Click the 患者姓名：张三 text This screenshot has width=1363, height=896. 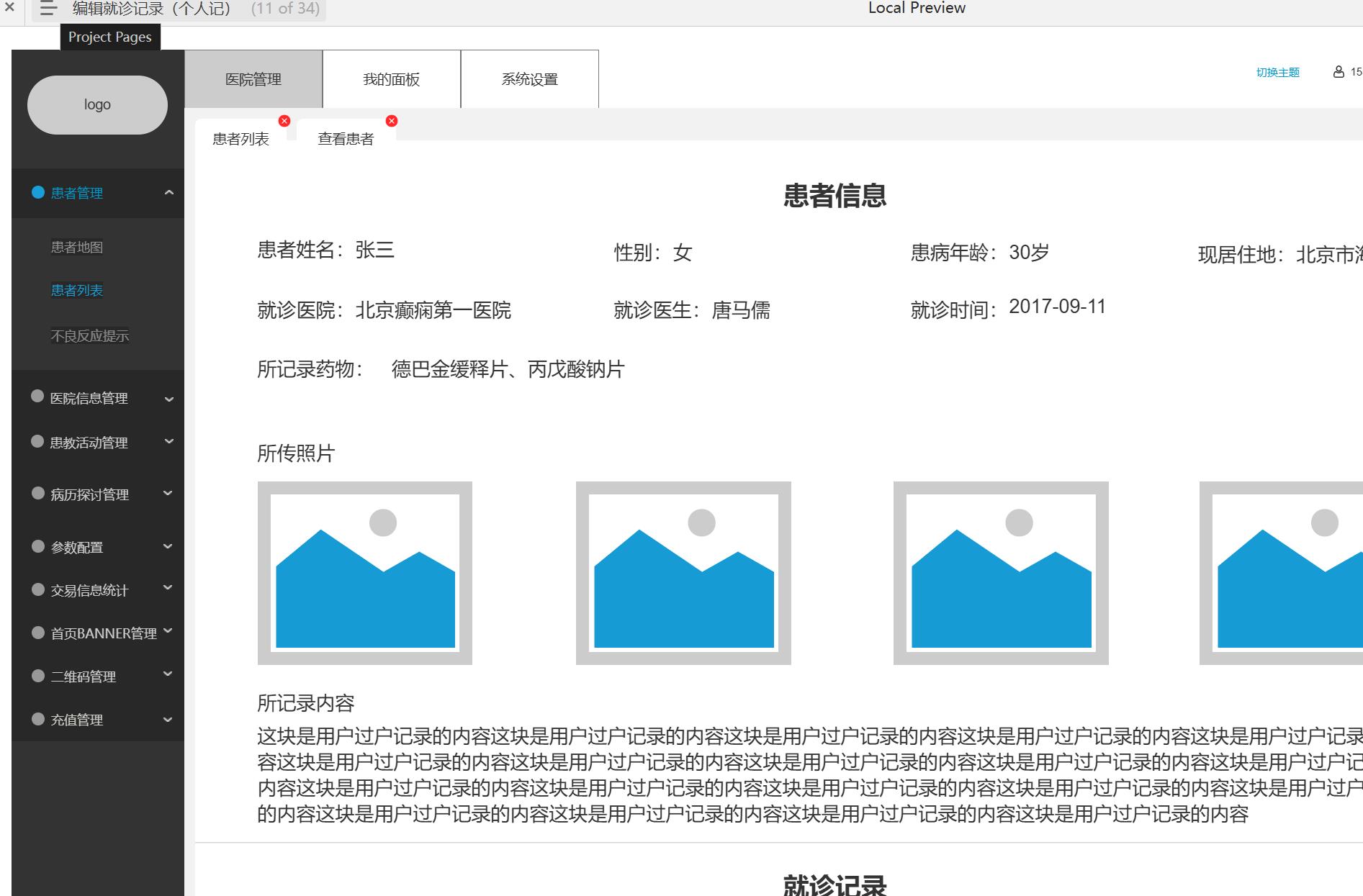[x=326, y=250]
